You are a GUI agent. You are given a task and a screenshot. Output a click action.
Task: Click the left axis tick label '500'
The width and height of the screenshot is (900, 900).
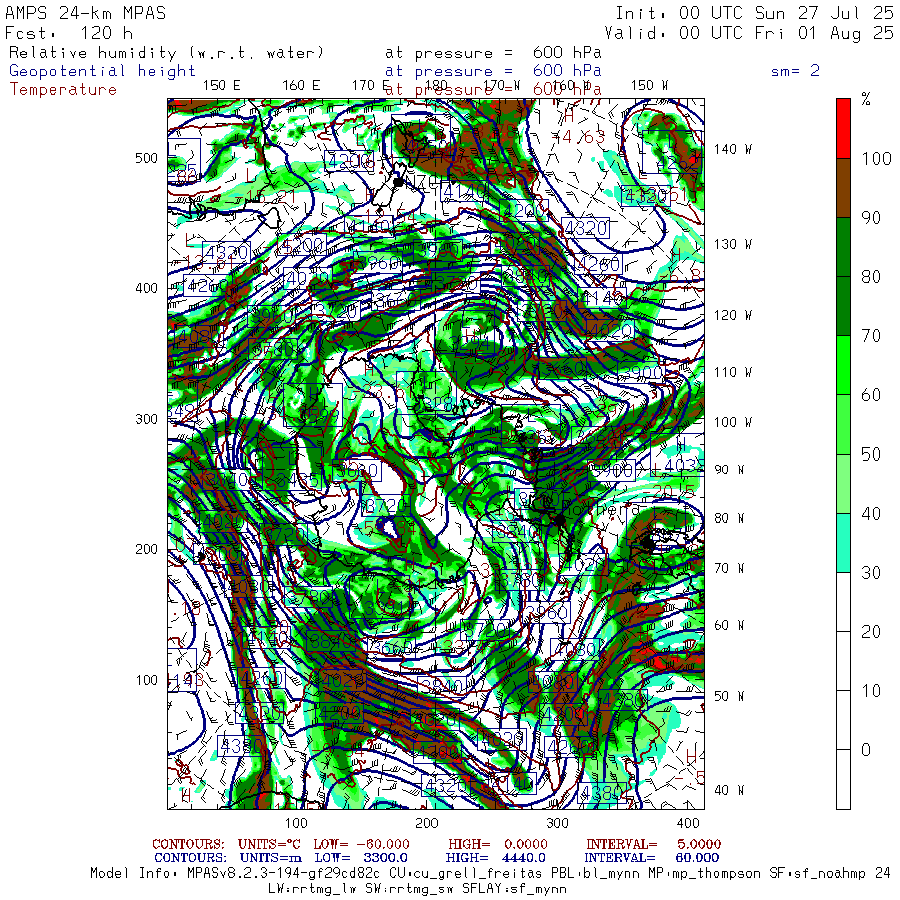click(146, 158)
